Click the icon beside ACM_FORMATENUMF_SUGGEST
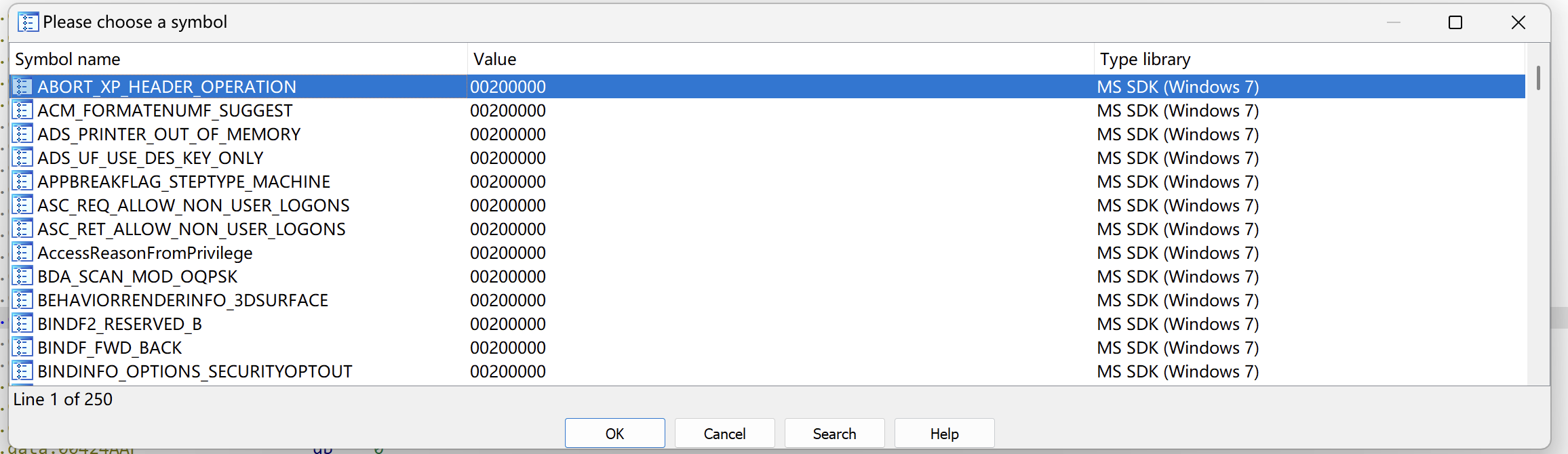This screenshot has height=454, width=1568. pyautogui.click(x=22, y=110)
